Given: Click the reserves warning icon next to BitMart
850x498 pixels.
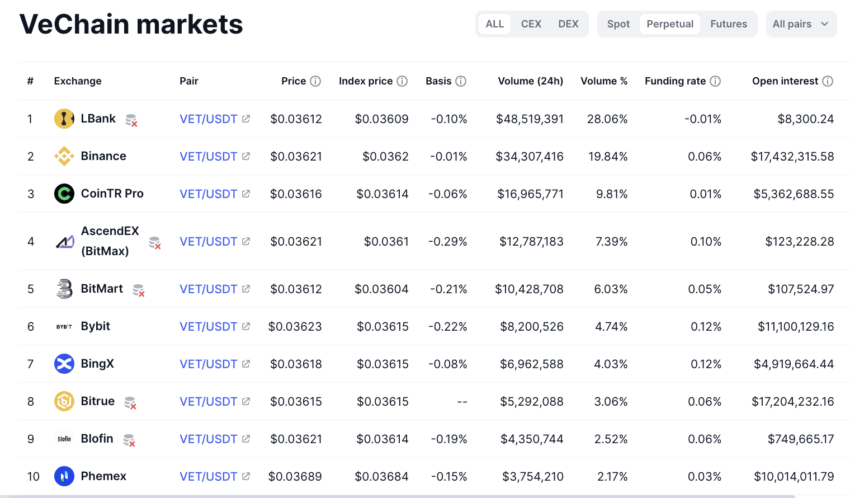Looking at the screenshot, I should (139, 290).
